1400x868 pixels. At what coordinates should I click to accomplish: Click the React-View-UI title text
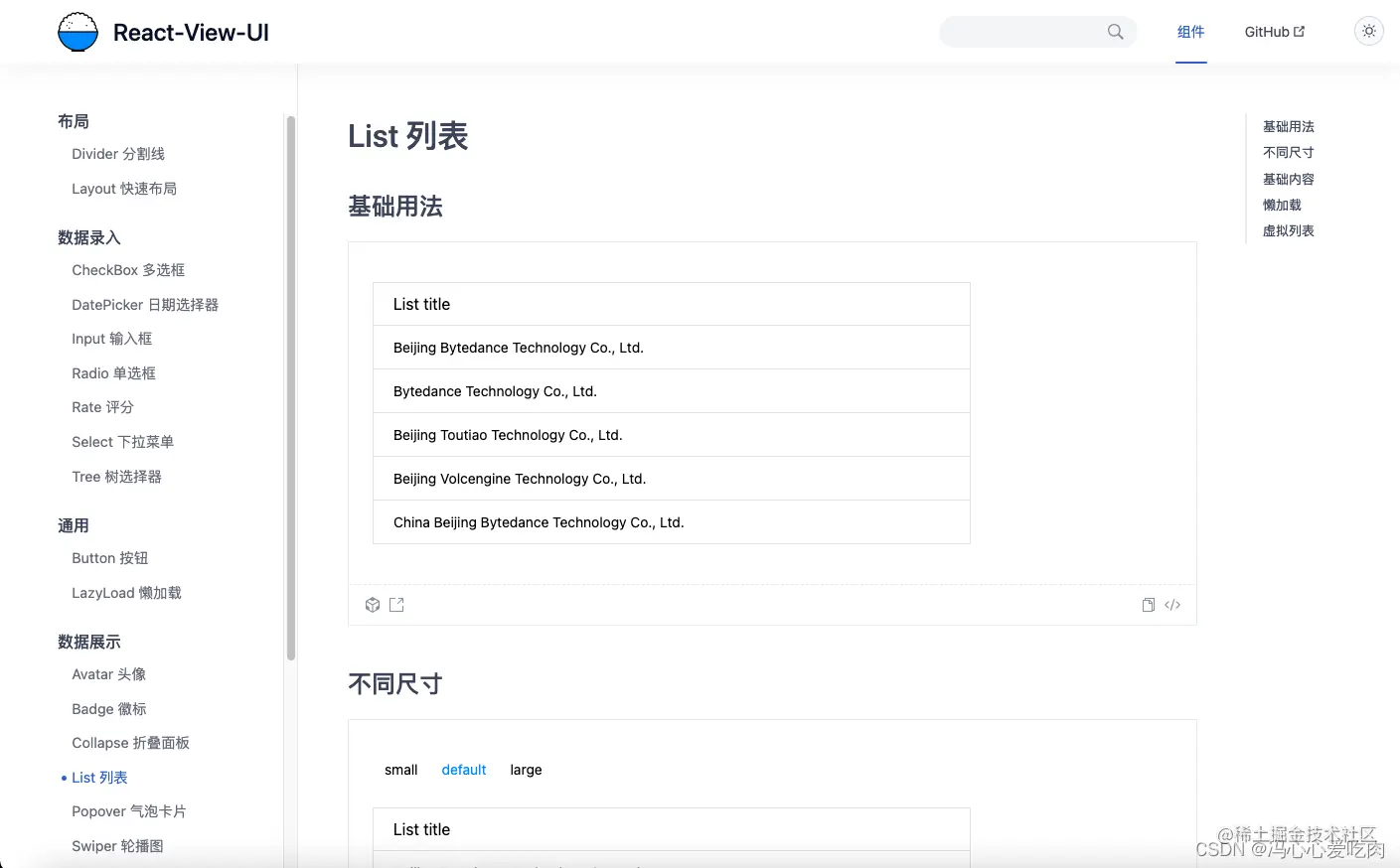(191, 33)
